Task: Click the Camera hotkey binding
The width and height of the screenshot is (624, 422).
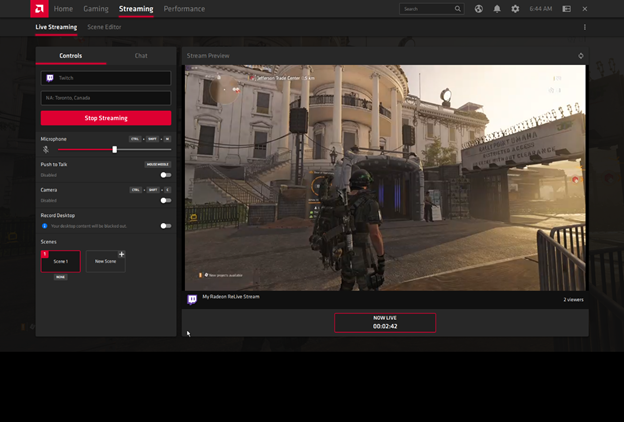Action: [x=150, y=190]
